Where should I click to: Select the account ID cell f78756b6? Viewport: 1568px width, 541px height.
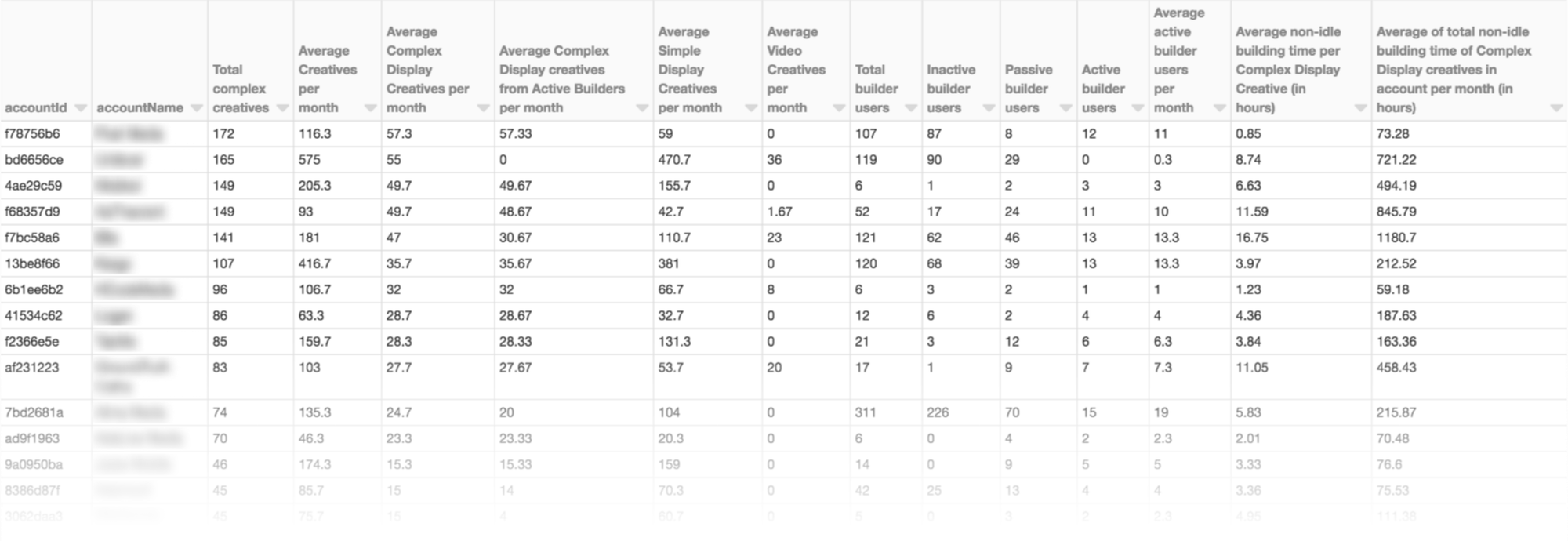coord(32,134)
